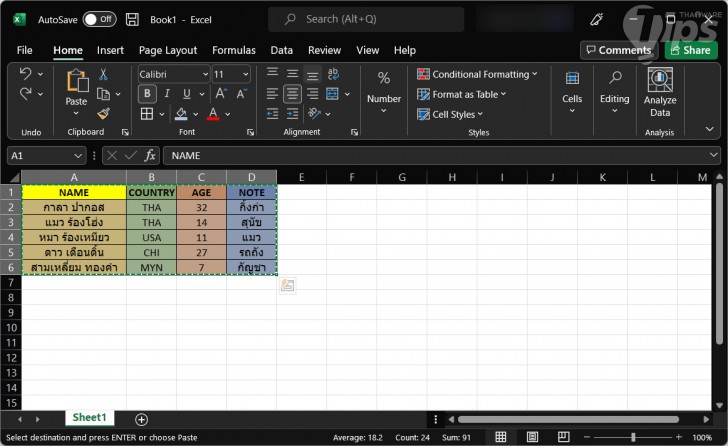Image resolution: width=728 pixels, height=446 pixels.
Task: Top-align cell contents
Action: click(273, 73)
